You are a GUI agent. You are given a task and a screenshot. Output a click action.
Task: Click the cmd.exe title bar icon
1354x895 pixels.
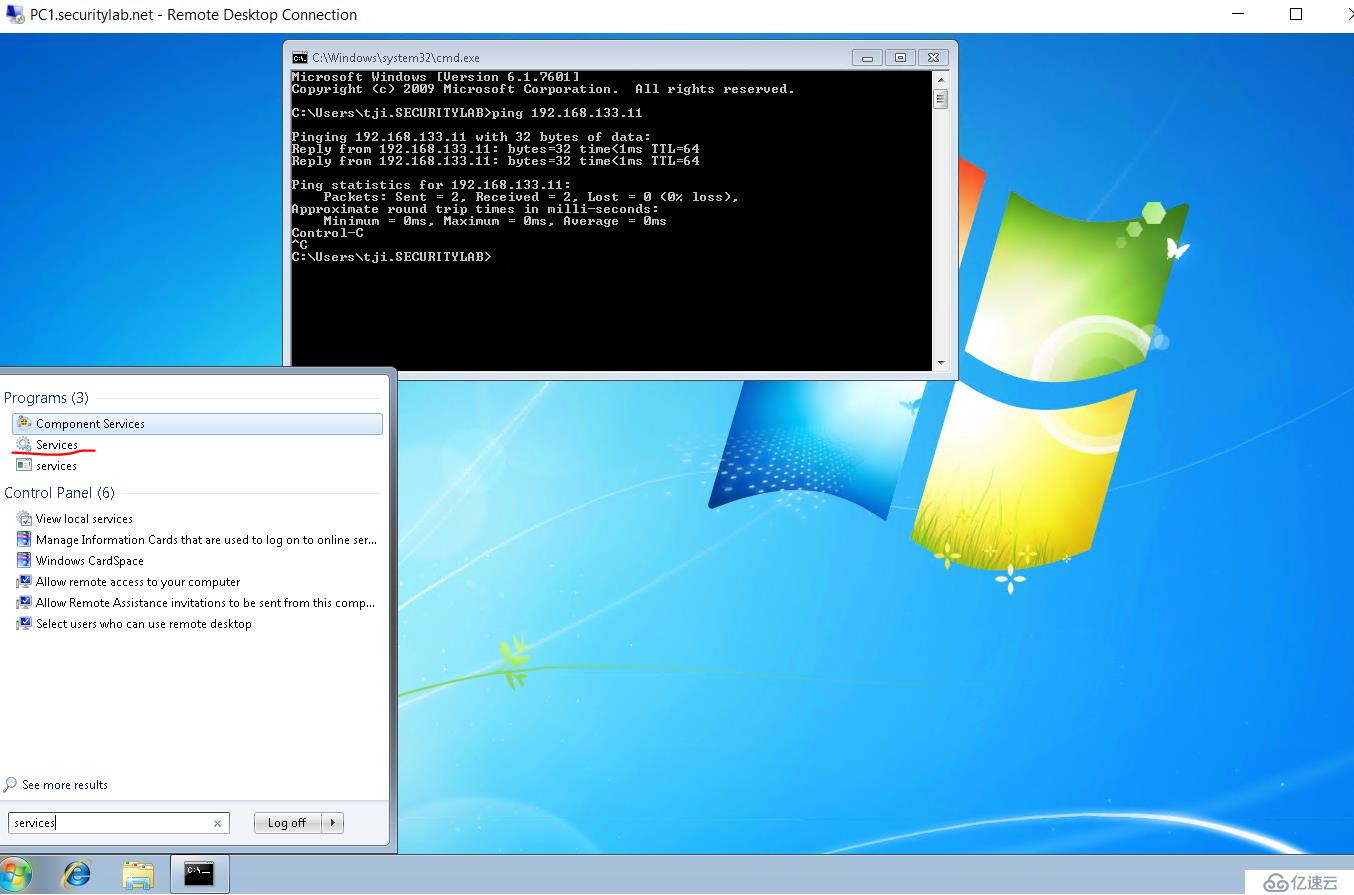point(299,58)
